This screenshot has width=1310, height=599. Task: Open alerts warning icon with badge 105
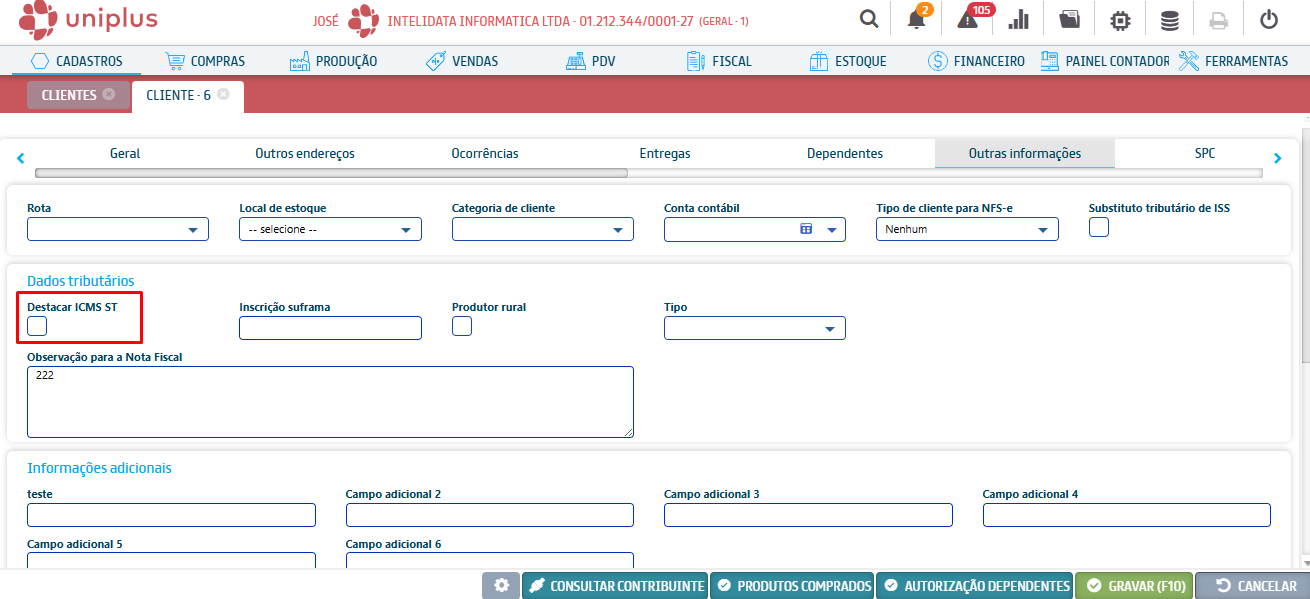(970, 19)
